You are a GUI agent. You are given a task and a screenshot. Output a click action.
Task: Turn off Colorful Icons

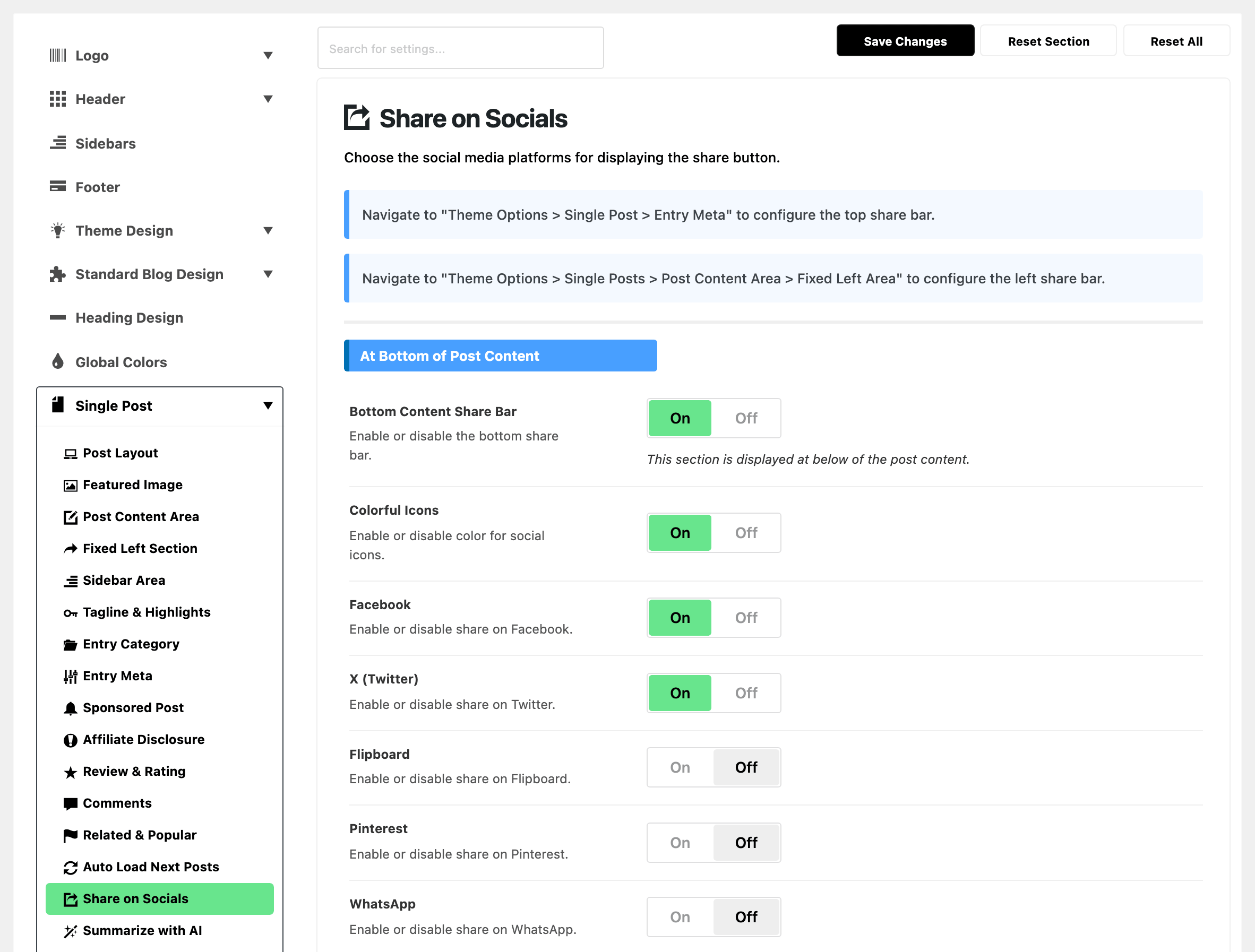point(746,533)
